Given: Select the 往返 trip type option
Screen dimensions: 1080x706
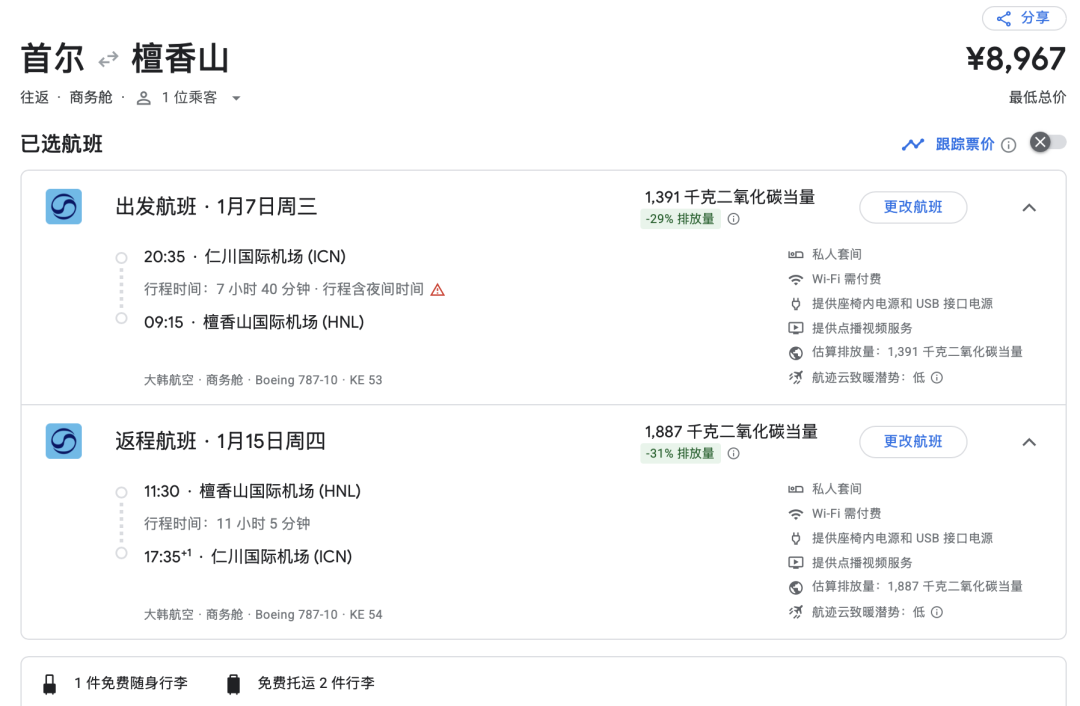Looking at the screenshot, I should pos(33,97).
